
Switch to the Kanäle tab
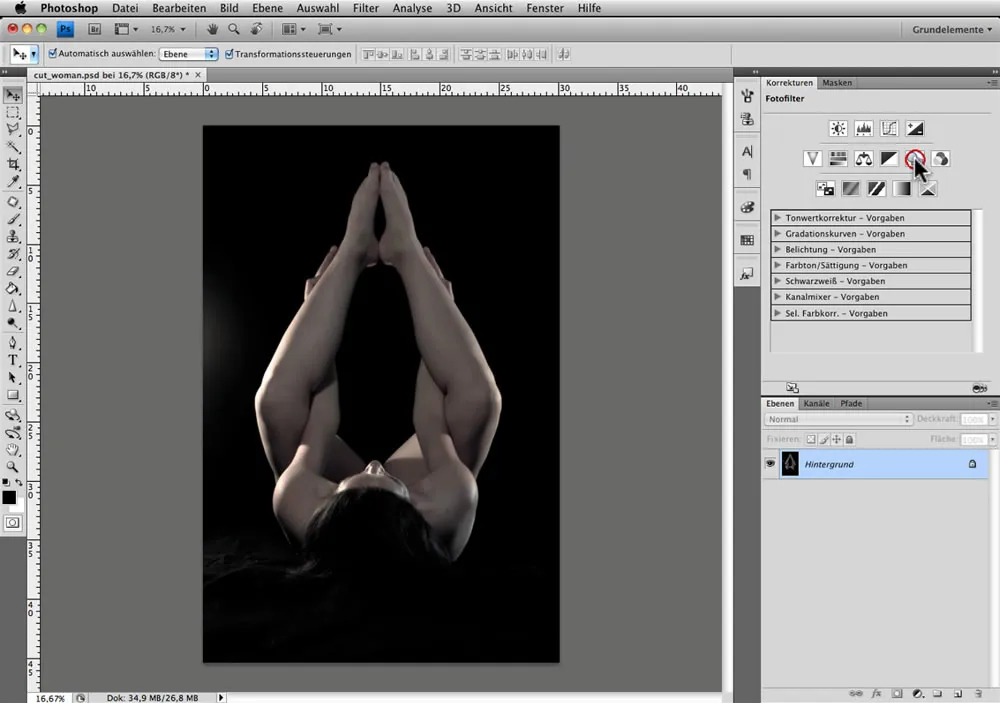click(817, 404)
